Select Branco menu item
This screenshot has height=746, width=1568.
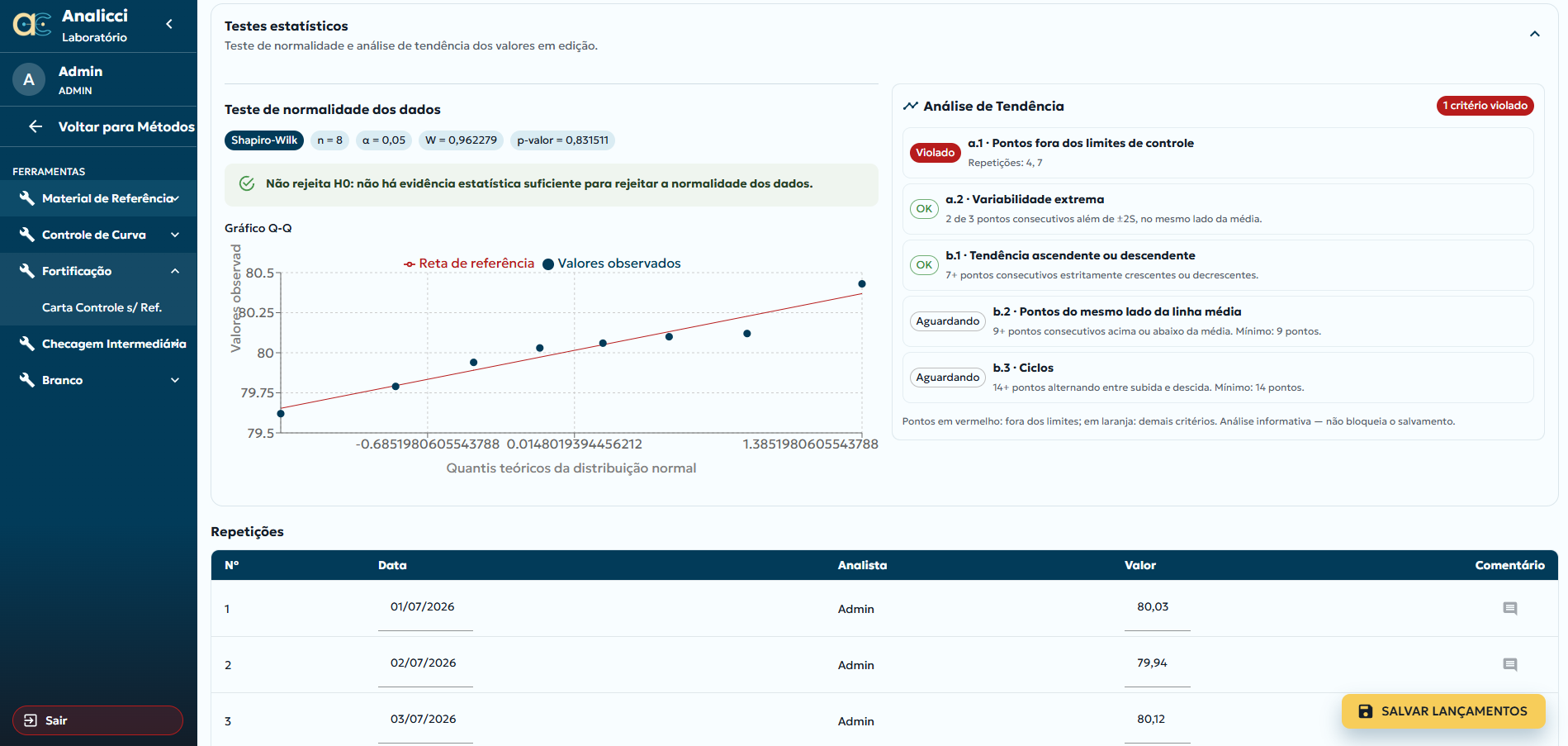tap(98, 380)
